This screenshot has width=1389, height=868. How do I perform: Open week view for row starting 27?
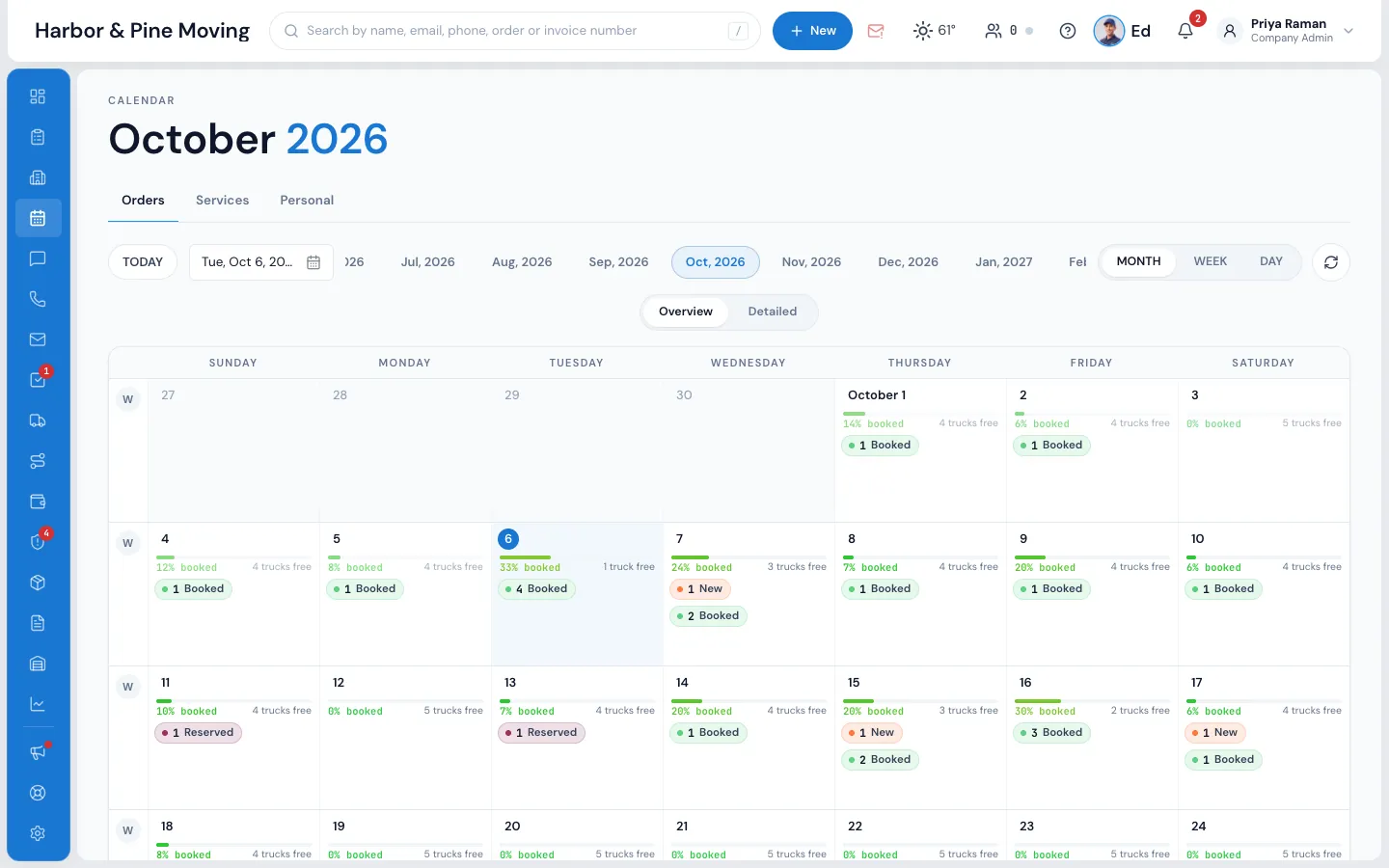tap(127, 399)
